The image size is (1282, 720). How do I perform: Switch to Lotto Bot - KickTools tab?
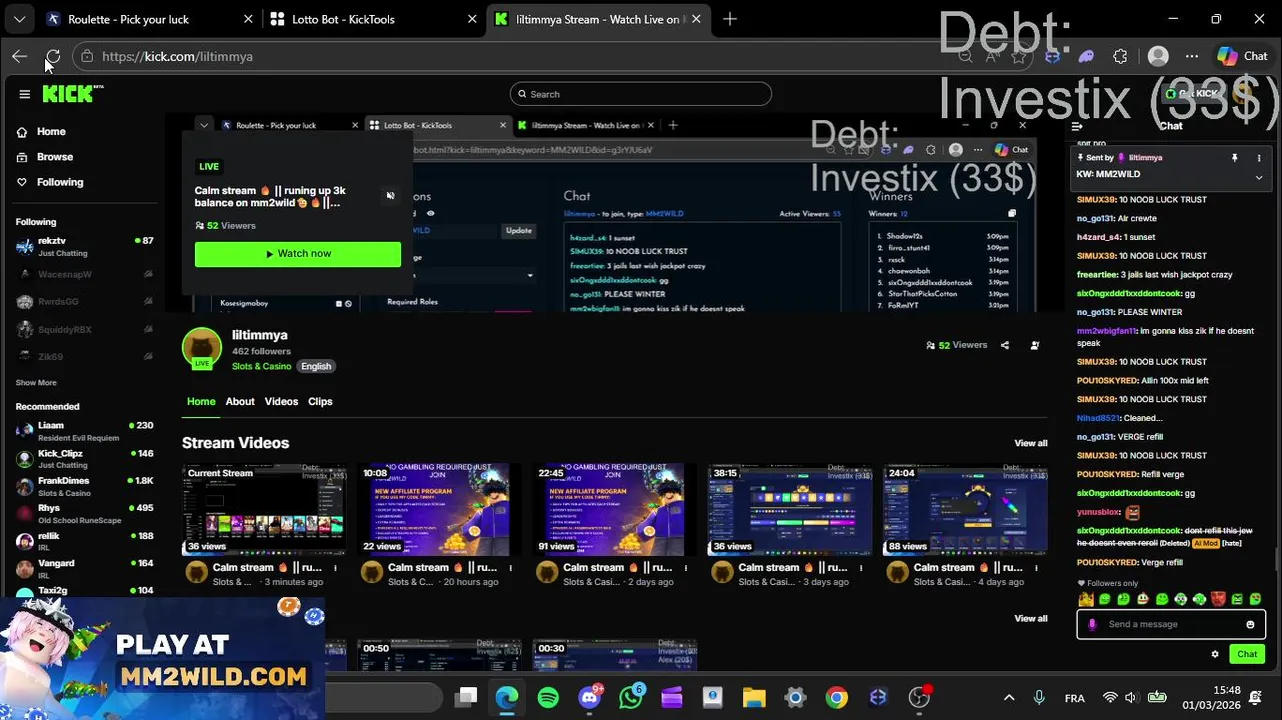pyautogui.click(x=375, y=19)
